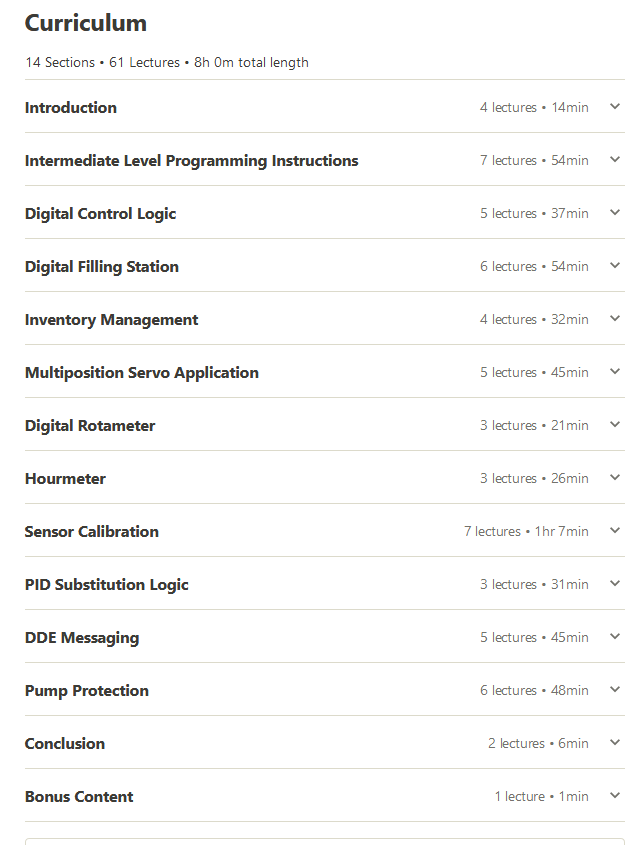Expand the Digital Rotameter chevron
Viewport: 639px width, 845px height.
coord(615,425)
